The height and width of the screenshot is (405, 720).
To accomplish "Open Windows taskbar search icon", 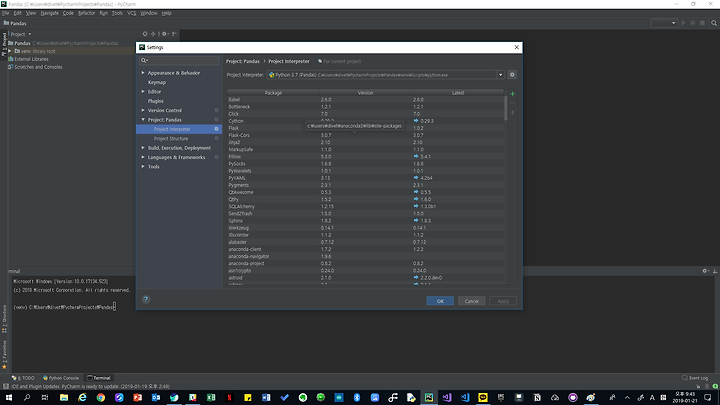I will 27,398.
